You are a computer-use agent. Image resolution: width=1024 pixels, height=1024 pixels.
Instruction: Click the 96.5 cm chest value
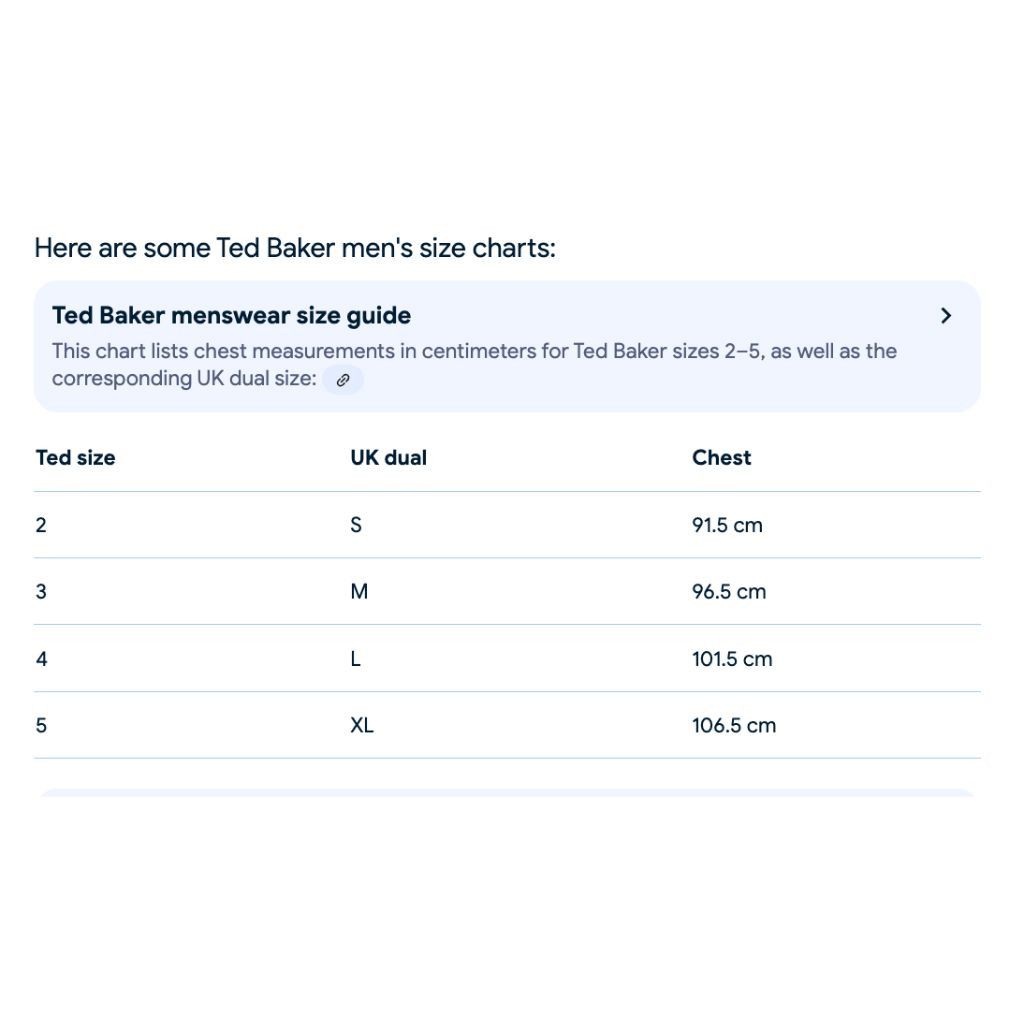729,592
